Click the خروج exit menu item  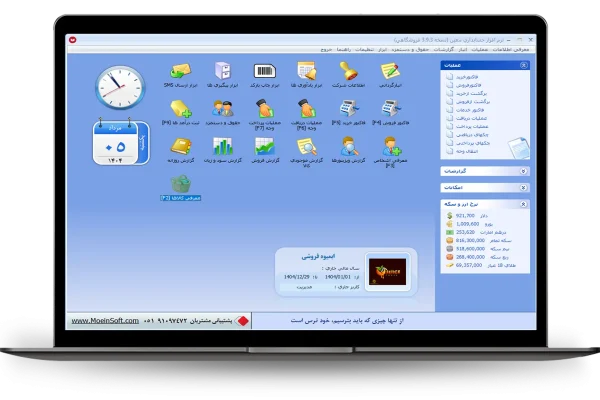tap(326, 50)
